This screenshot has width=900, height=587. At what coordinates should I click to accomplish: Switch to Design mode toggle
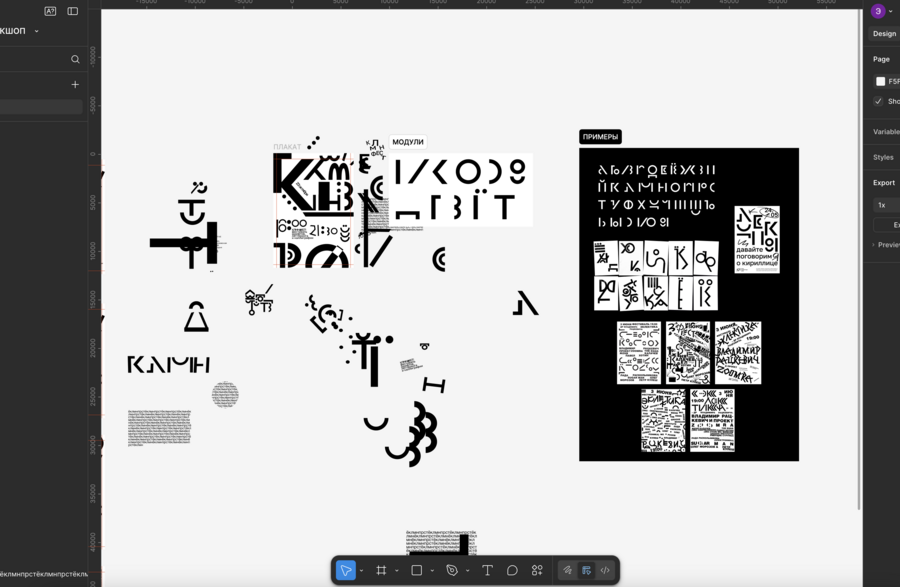(x=586, y=570)
